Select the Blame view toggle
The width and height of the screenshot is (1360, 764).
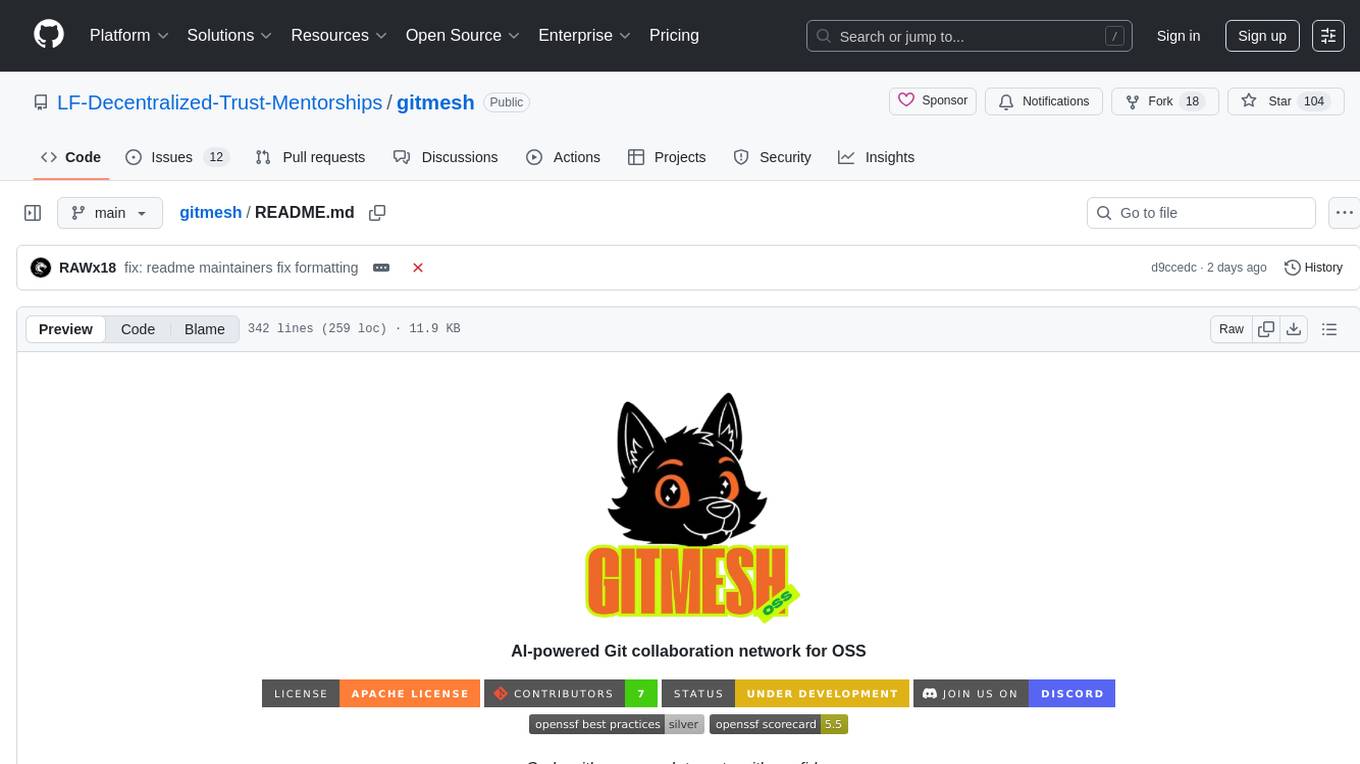(204, 329)
